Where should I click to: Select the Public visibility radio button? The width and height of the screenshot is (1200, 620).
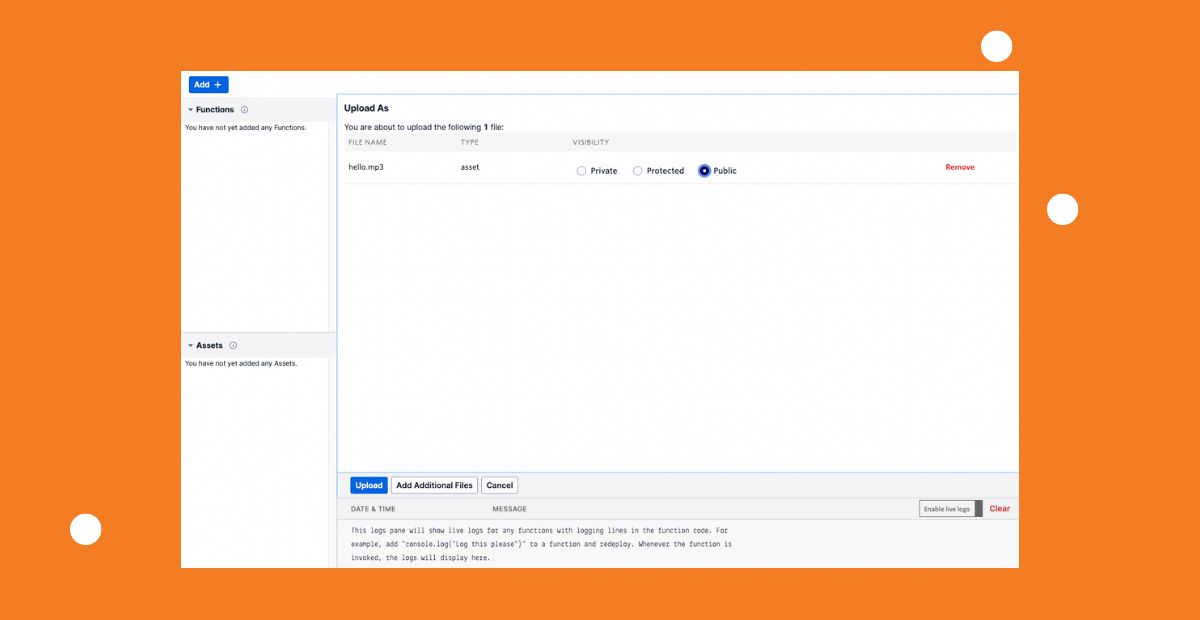click(x=704, y=171)
